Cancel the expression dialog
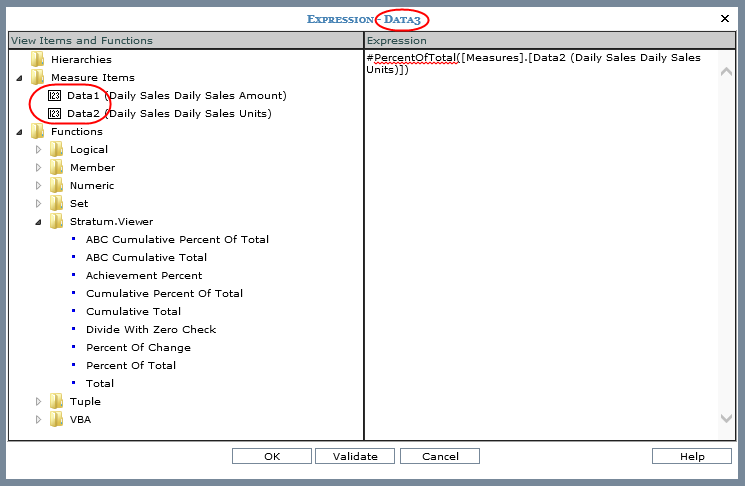Image resolution: width=745 pixels, height=486 pixels. pos(440,456)
